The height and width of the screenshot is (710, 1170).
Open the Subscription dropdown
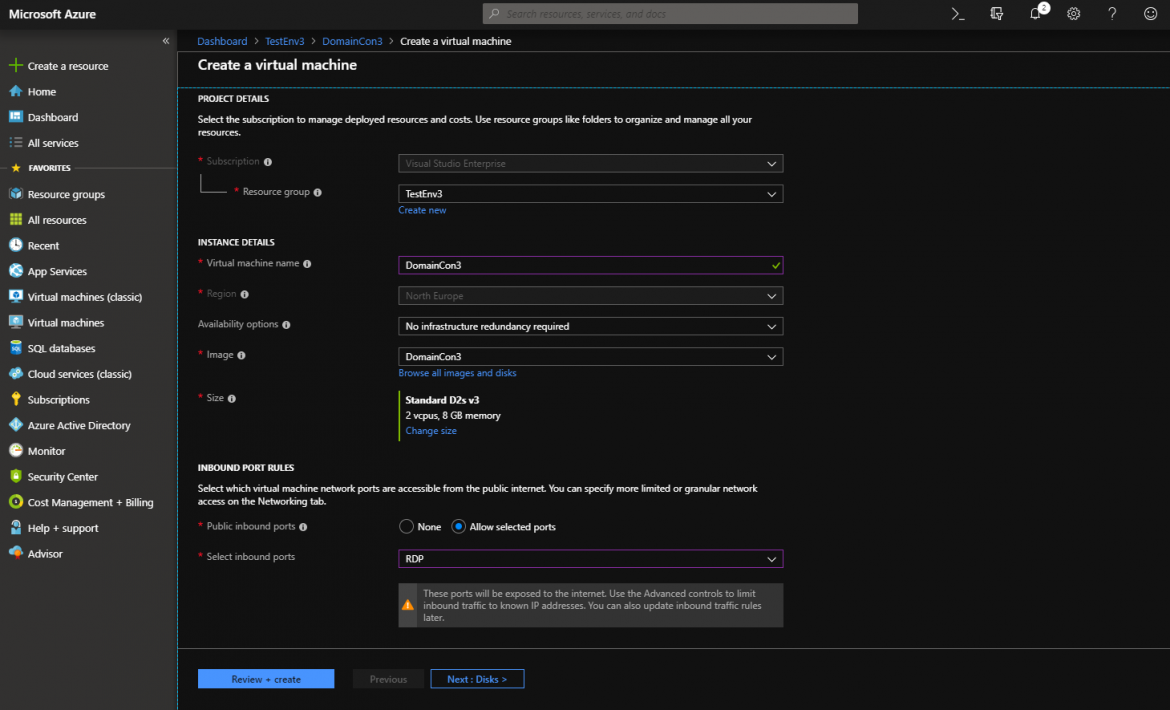(590, 163)
